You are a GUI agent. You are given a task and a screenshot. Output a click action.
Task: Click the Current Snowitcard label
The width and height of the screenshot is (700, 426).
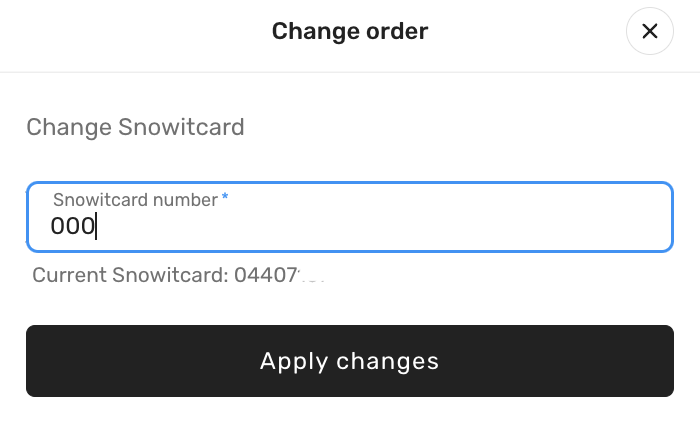pos(130,275)
